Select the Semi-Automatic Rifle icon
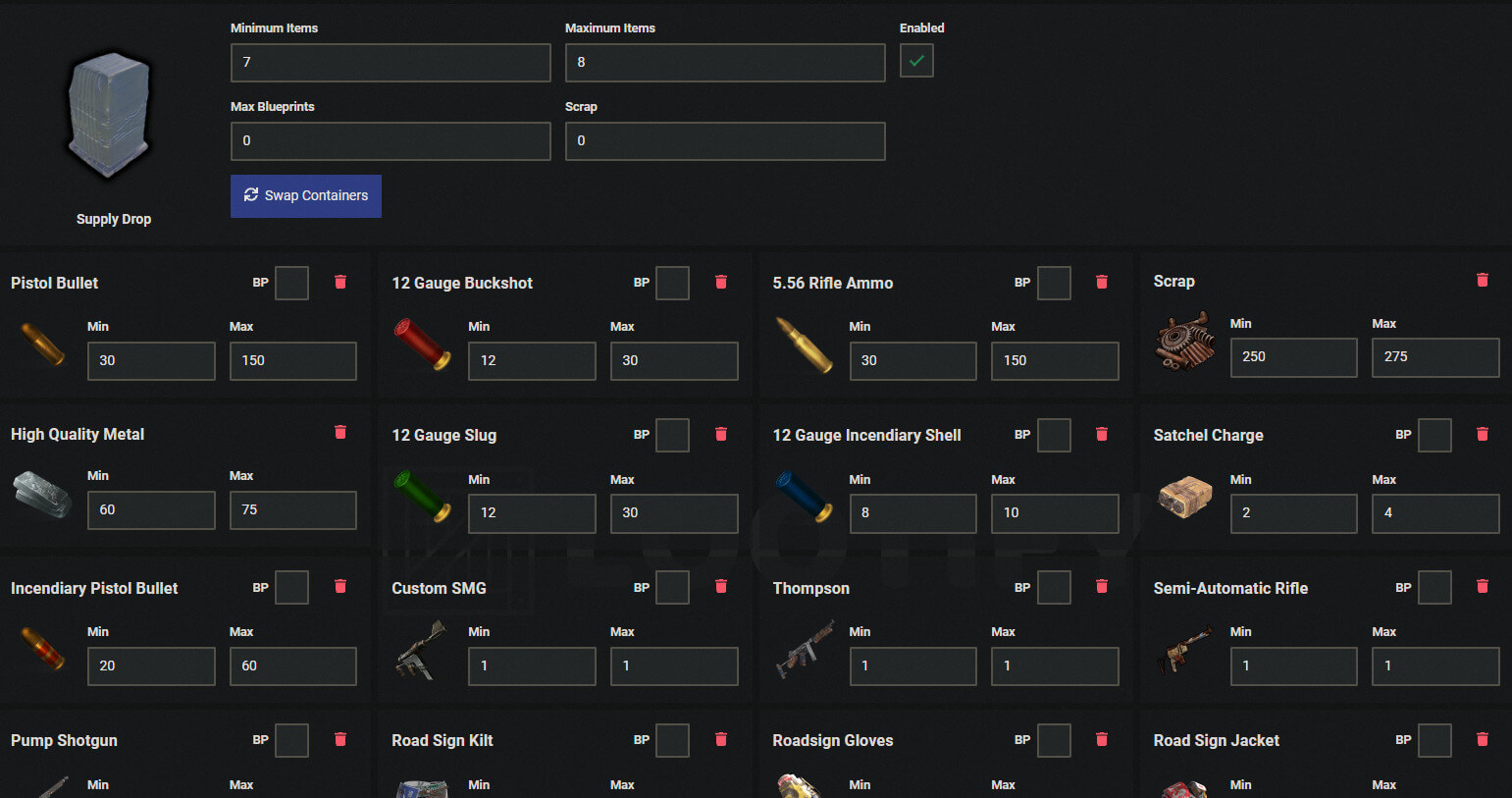This screenshot has width=1512, height=798. tap(1184, 651)
